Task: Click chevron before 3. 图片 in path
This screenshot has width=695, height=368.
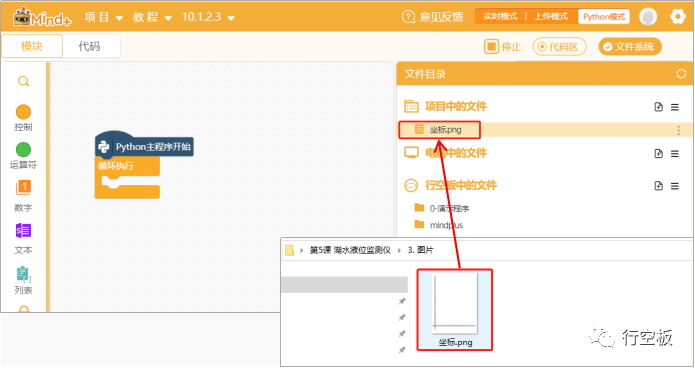Action: point(399,250)
